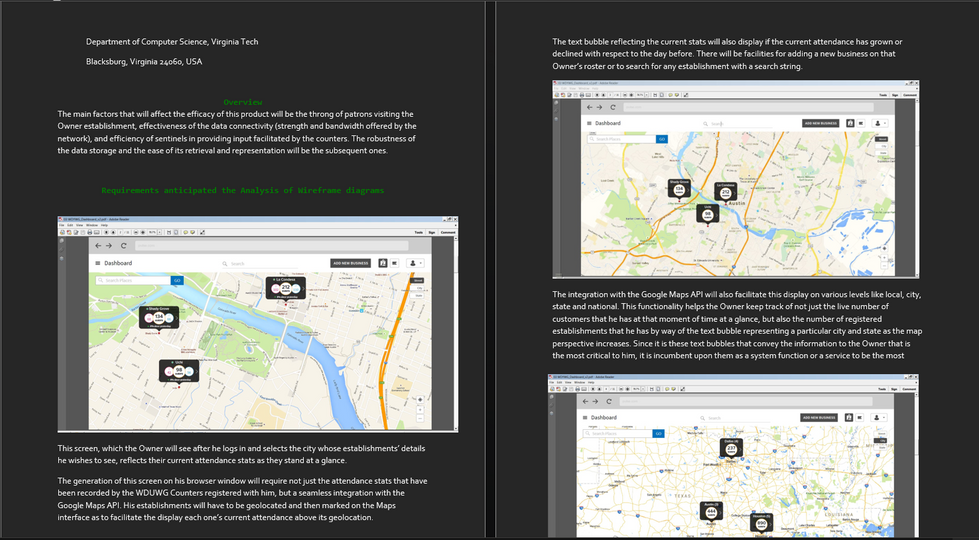Click GO button in Austin city map wireframe
The image size is (979, 540).
(662, 139)
